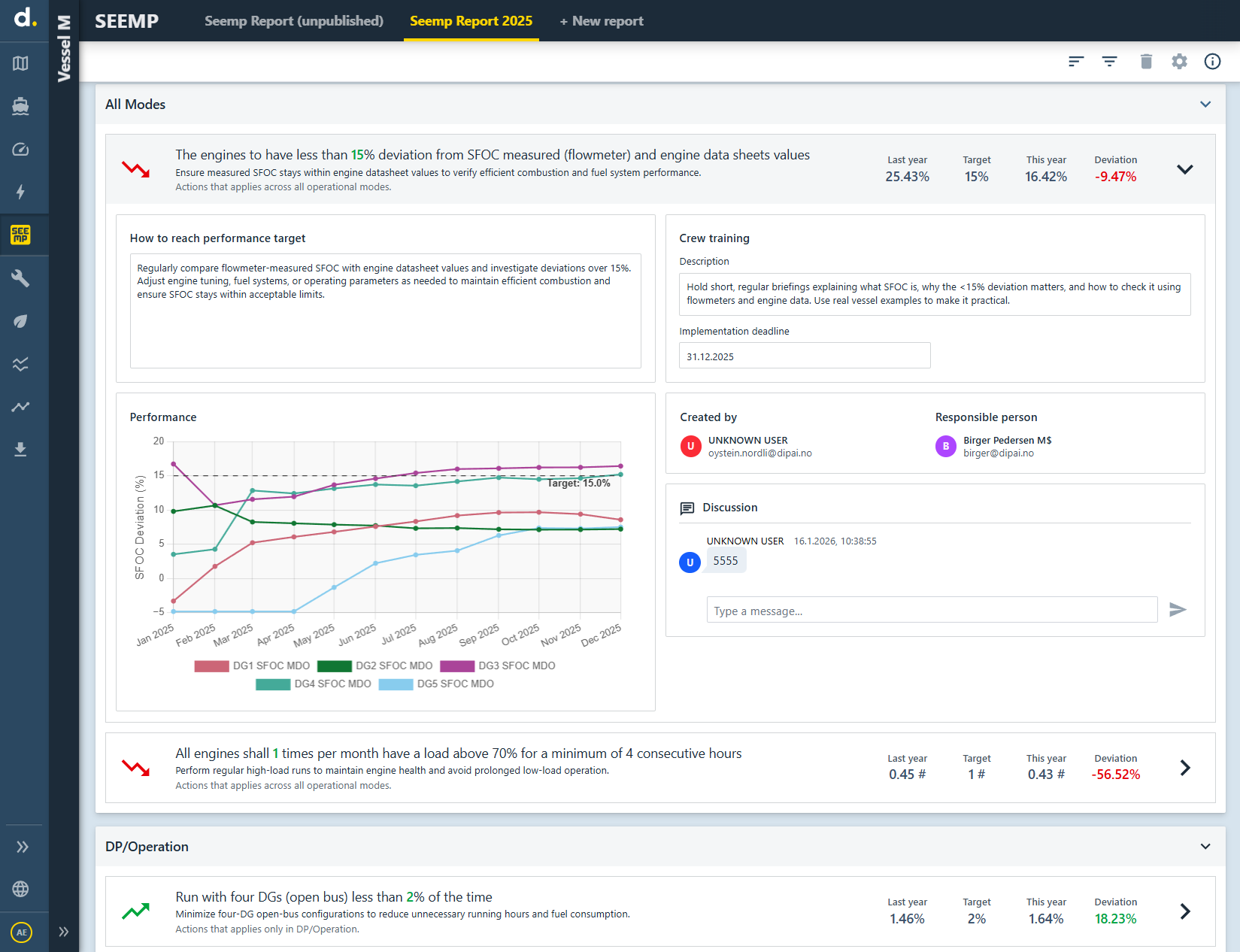This screenshot has width=1240, height=952.
Task: Open the lightning bolt energy sidebar icon
Action: point(20,192)
